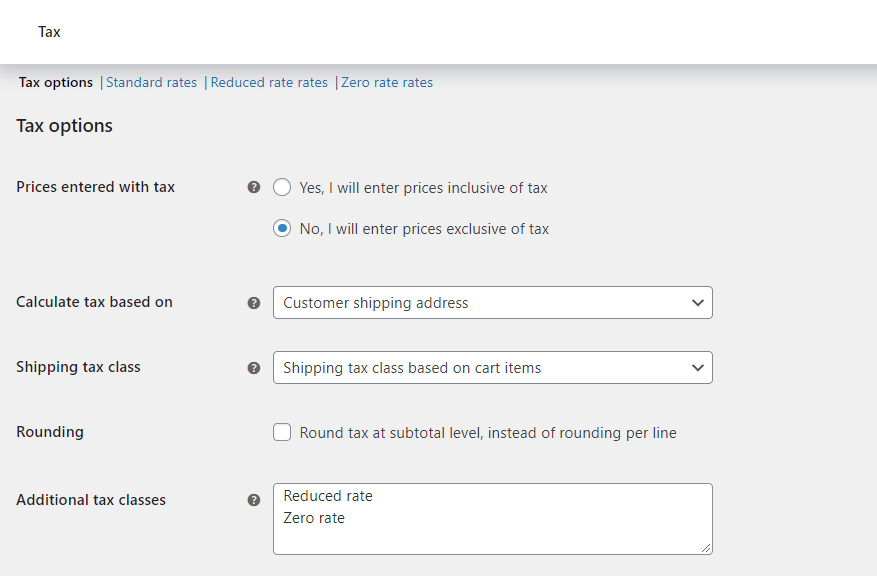
Task: Click the help icon next to Calculate tax based on
Action: click(254, 302)
